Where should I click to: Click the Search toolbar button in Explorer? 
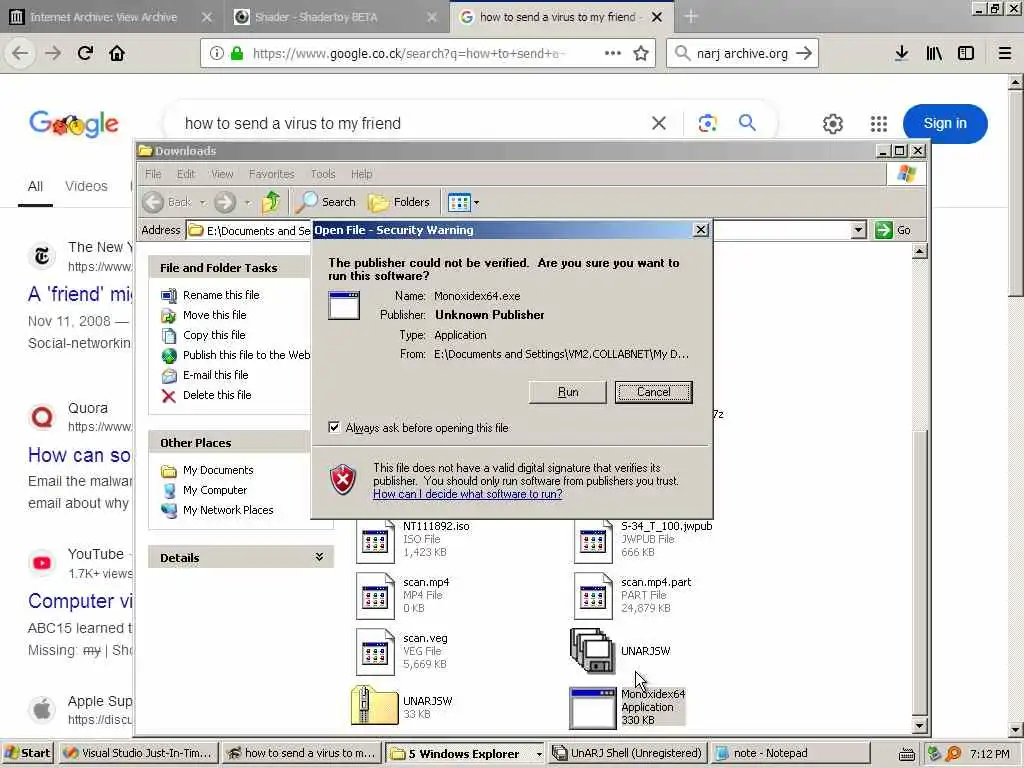click(325, 202)
